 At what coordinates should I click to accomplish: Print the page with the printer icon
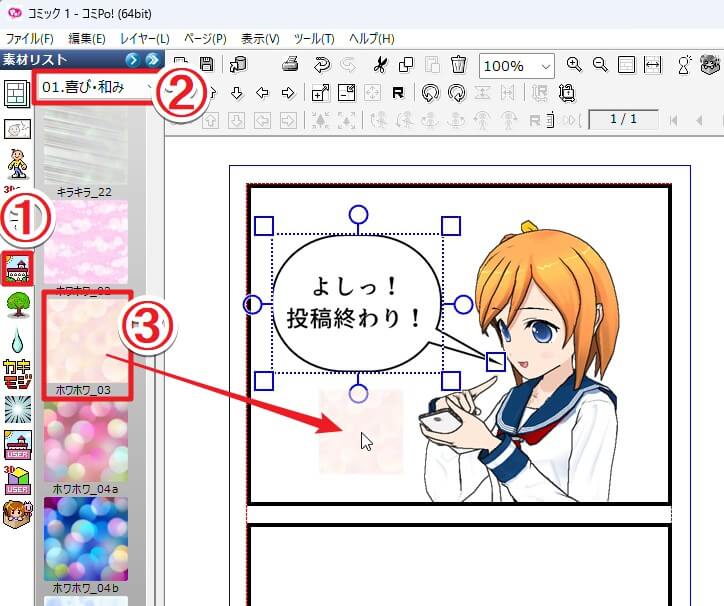(x=290, y=64)
